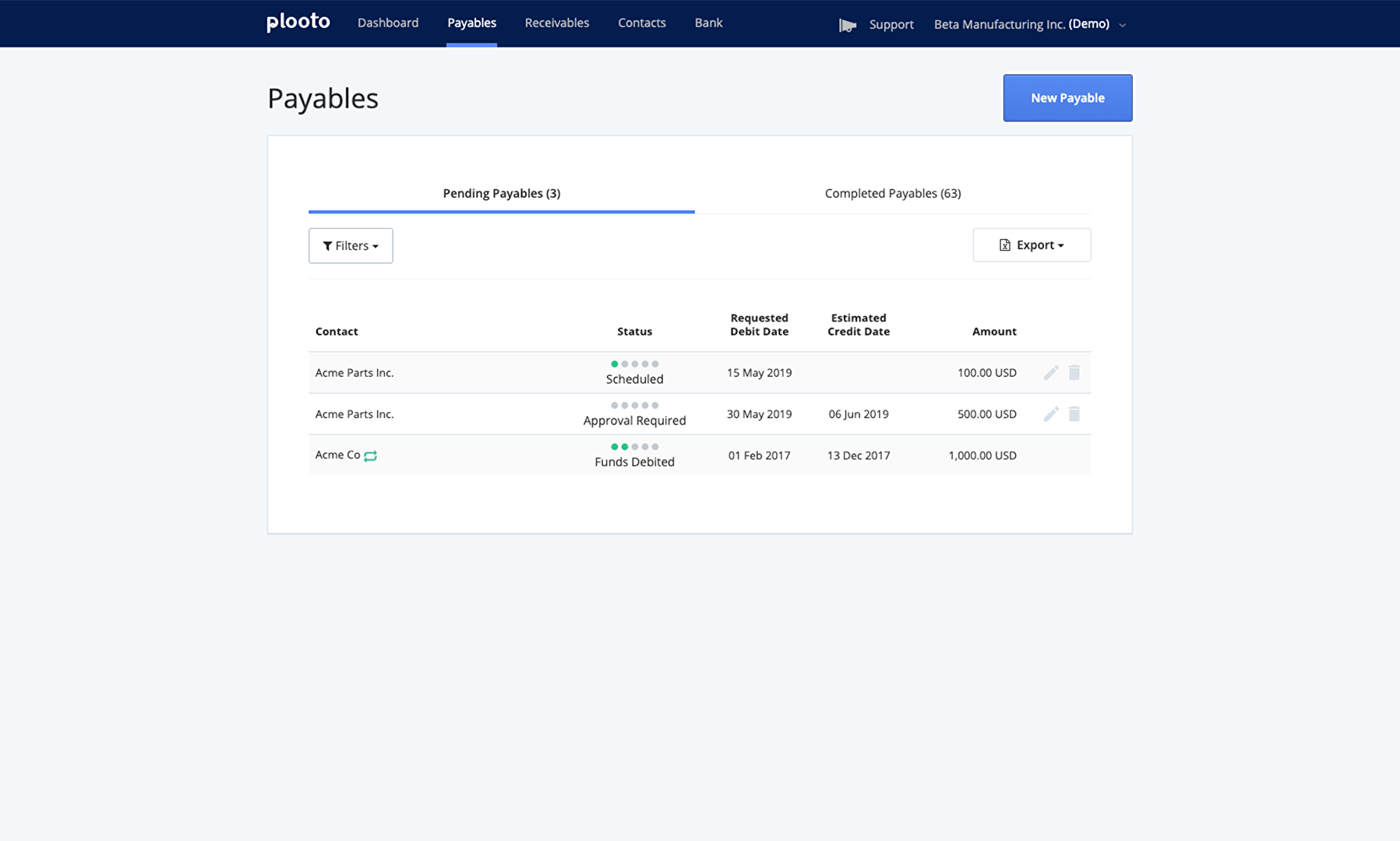Navigate to the Contacts page
The width and height of the screenshot is (1400, 841).
click(641, 23)
